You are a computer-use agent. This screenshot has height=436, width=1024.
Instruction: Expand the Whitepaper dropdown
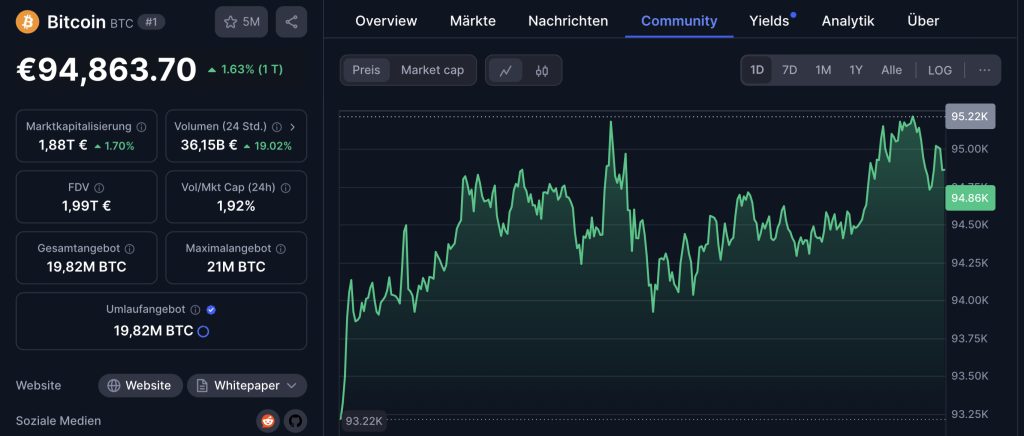pyautogui.click(x=247, y=386)
